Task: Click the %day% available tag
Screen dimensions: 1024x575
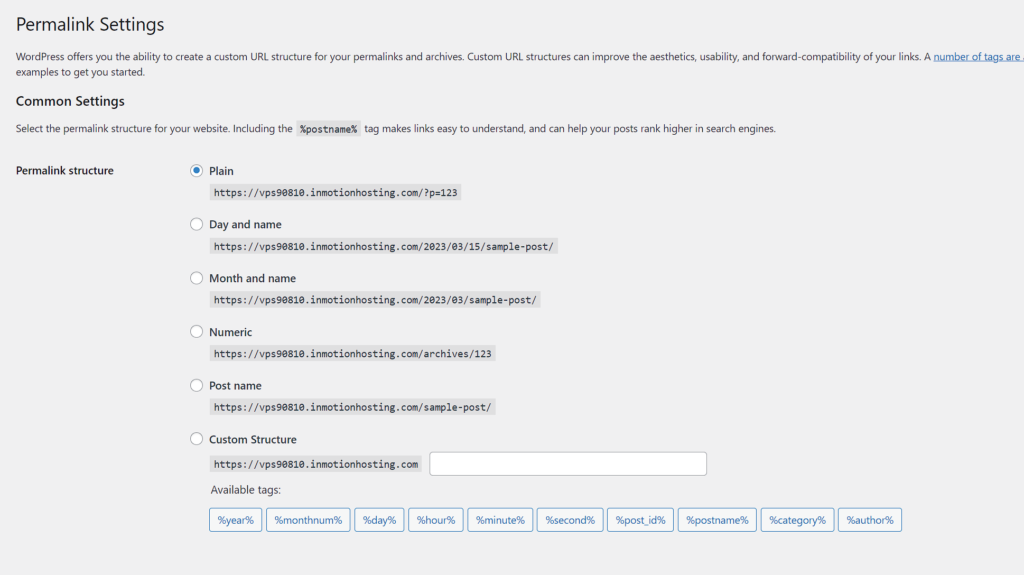Action: 380,520
